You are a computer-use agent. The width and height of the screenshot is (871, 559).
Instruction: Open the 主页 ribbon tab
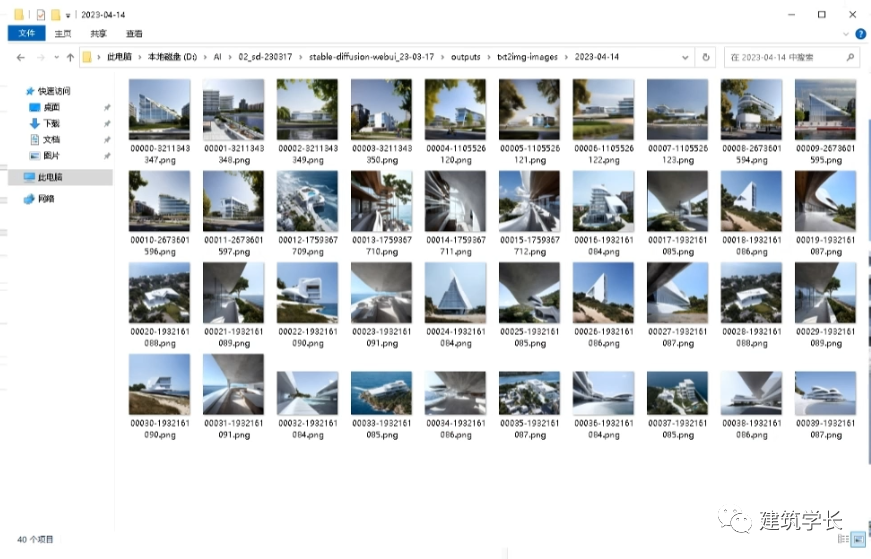pyautogui.click(x=63, y=34)
